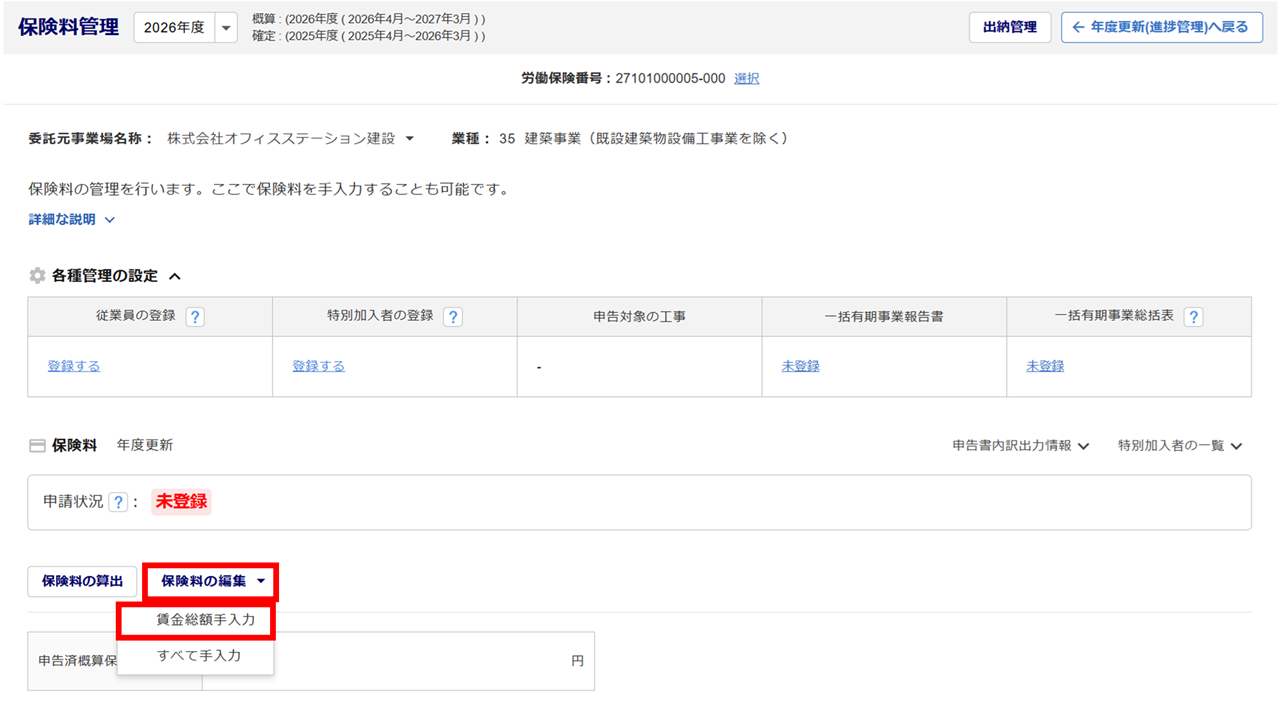Click help icon beside 一括有期事業総括表
Screen dimensions: 1280x702
[1193, 317]
